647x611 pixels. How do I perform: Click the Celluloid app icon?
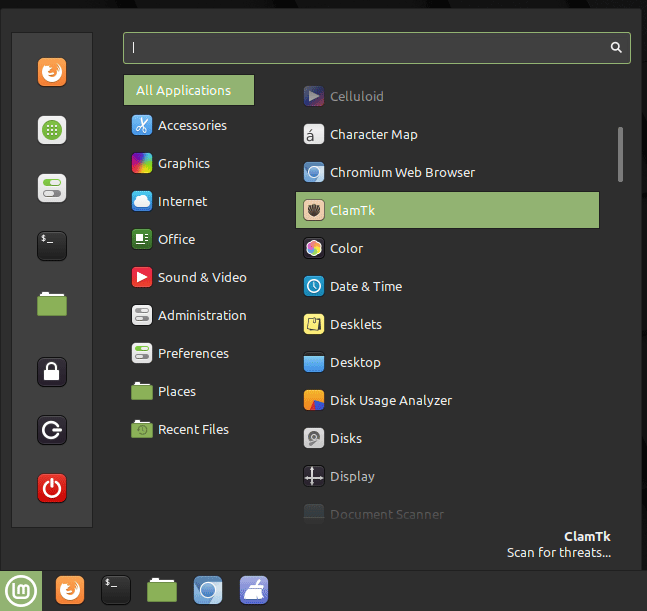314,96
